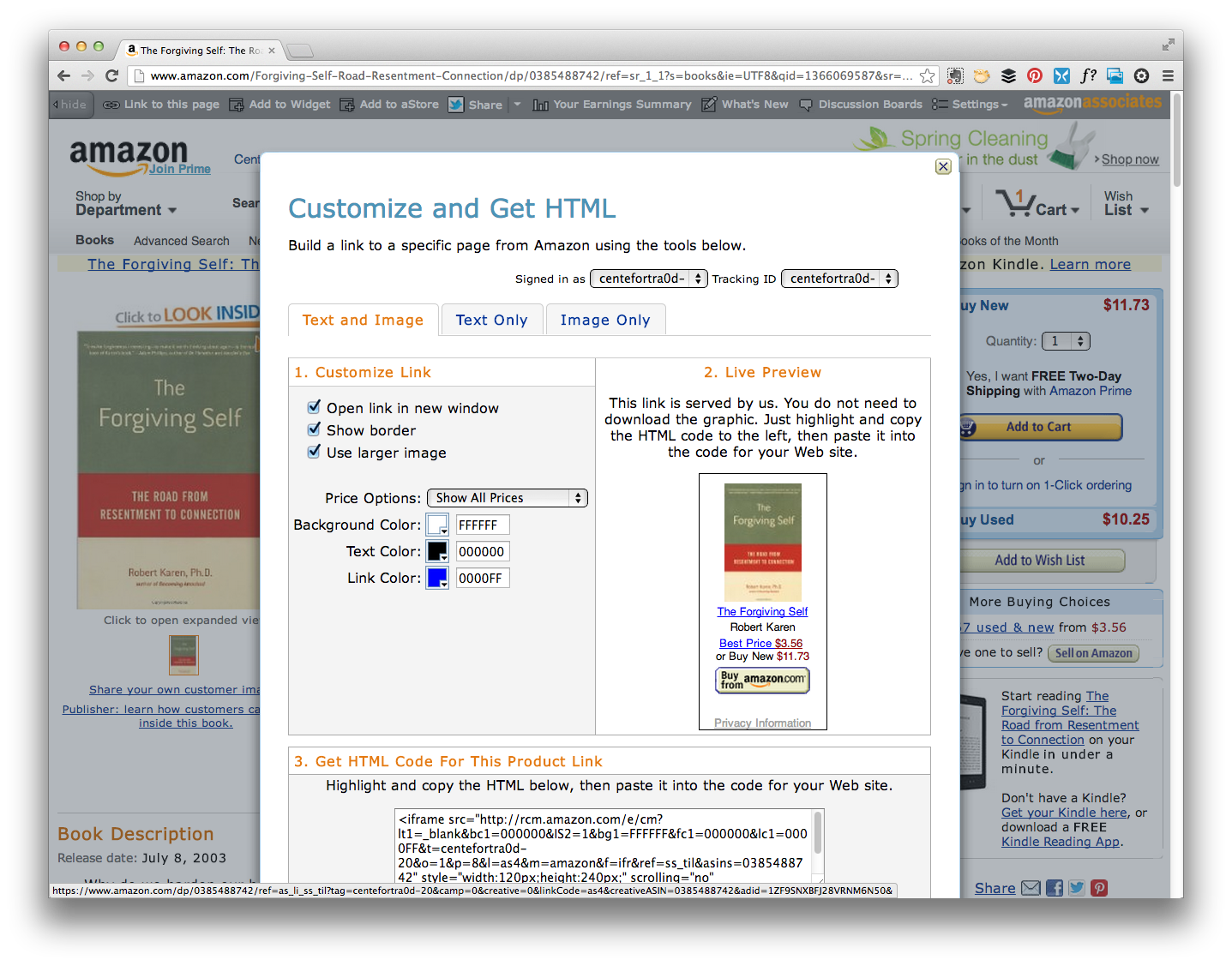This screenshot has width=1232, height=966.
Task: Close the Forgiving Self browser tab
Action: [x=272, y=51]
